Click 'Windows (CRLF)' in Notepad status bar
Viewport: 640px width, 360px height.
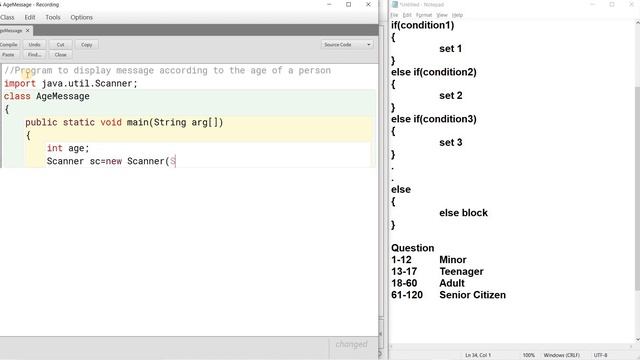(x=561, y=355)
